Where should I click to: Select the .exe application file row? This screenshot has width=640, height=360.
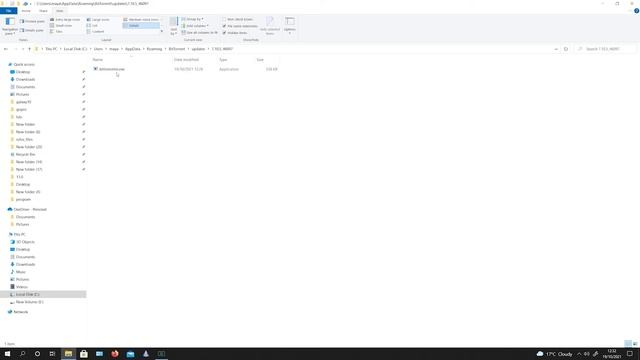(185, 69)
